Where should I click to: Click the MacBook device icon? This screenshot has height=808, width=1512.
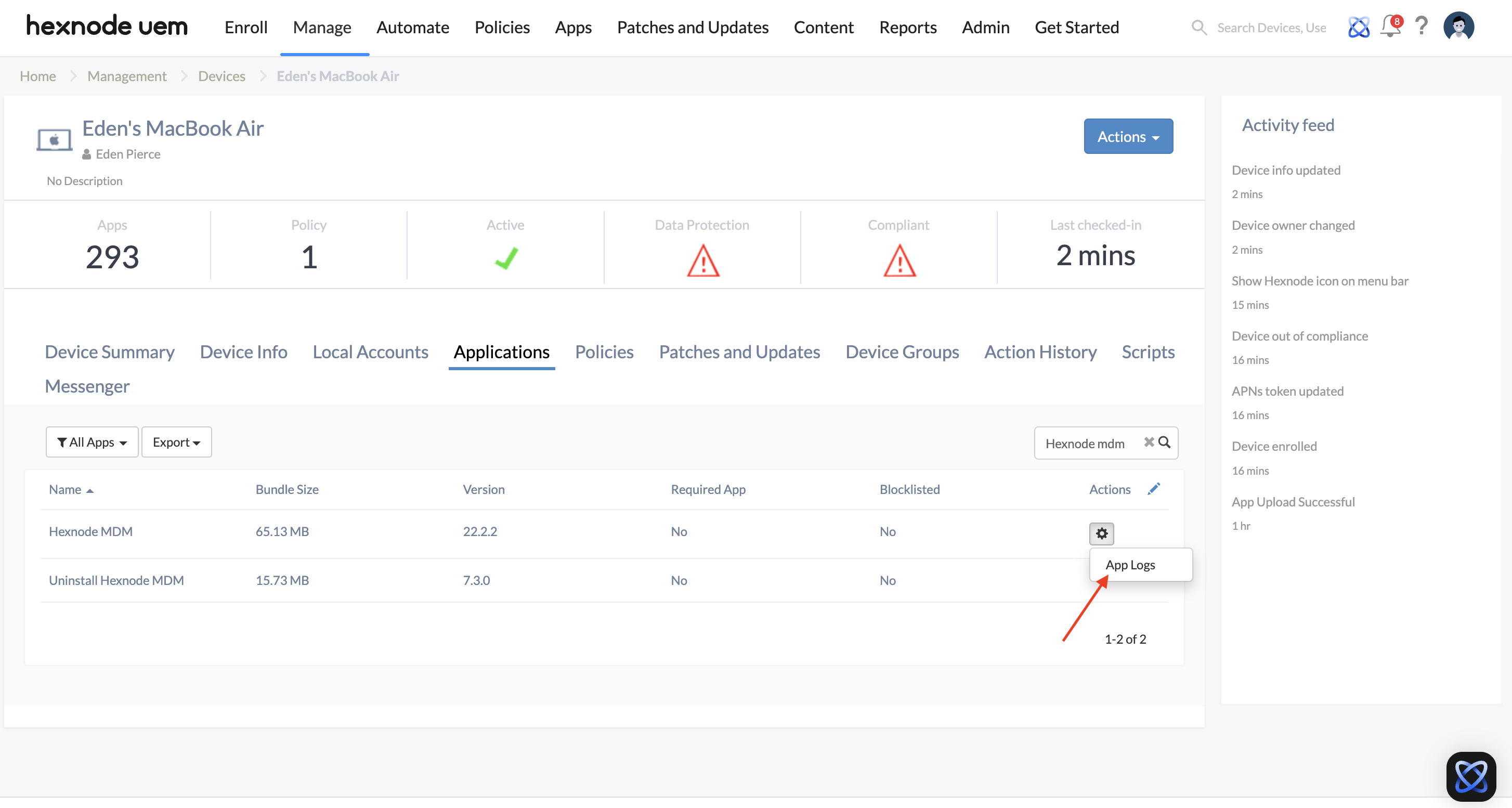point(54,140)
